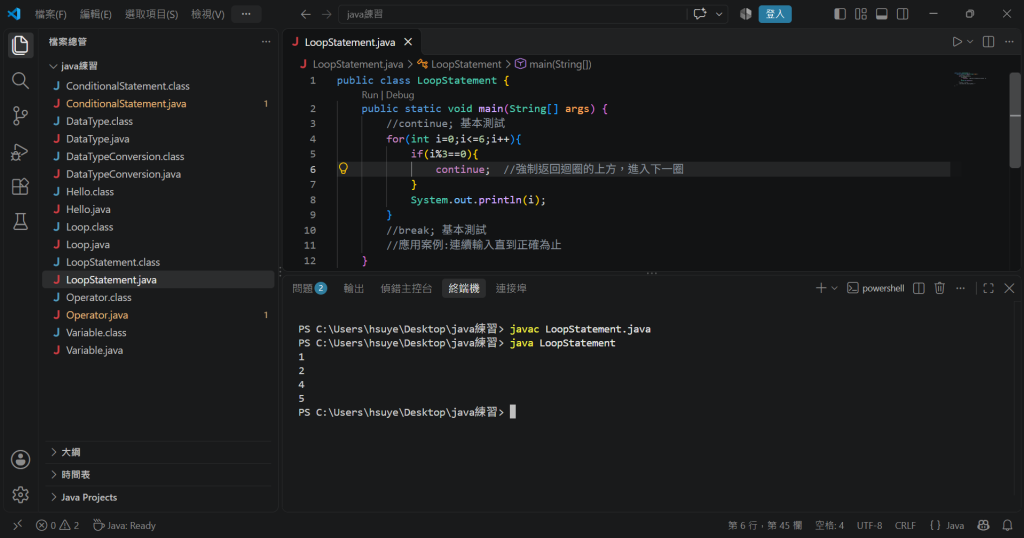Viewport: 1024px width, 538px height.
Task: Toggle the secondary side bar
Action: coord(903,14)
